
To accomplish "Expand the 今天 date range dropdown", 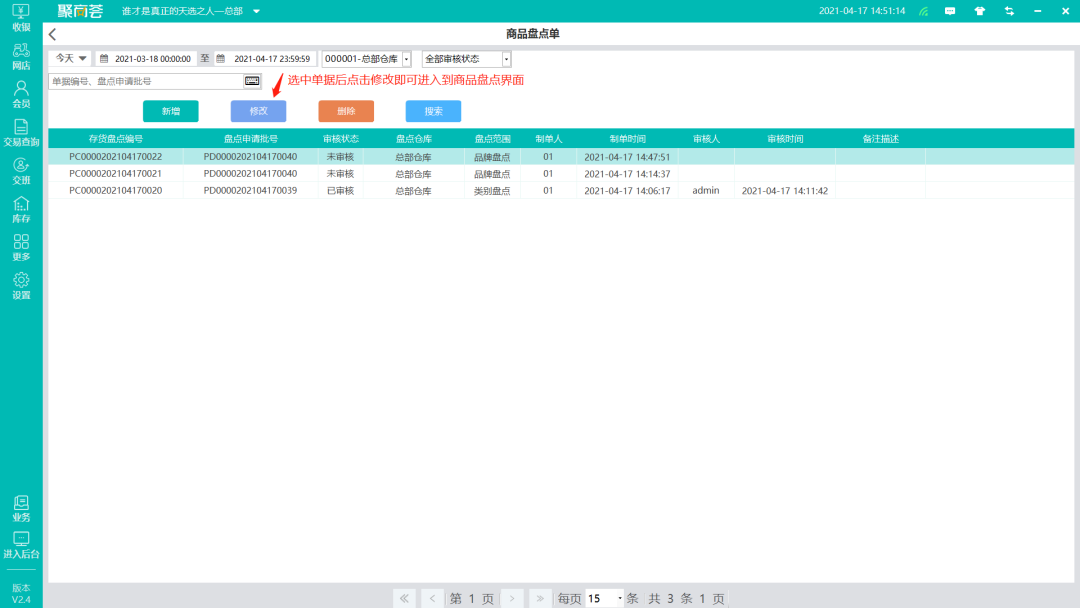I will tap(70, 59).
